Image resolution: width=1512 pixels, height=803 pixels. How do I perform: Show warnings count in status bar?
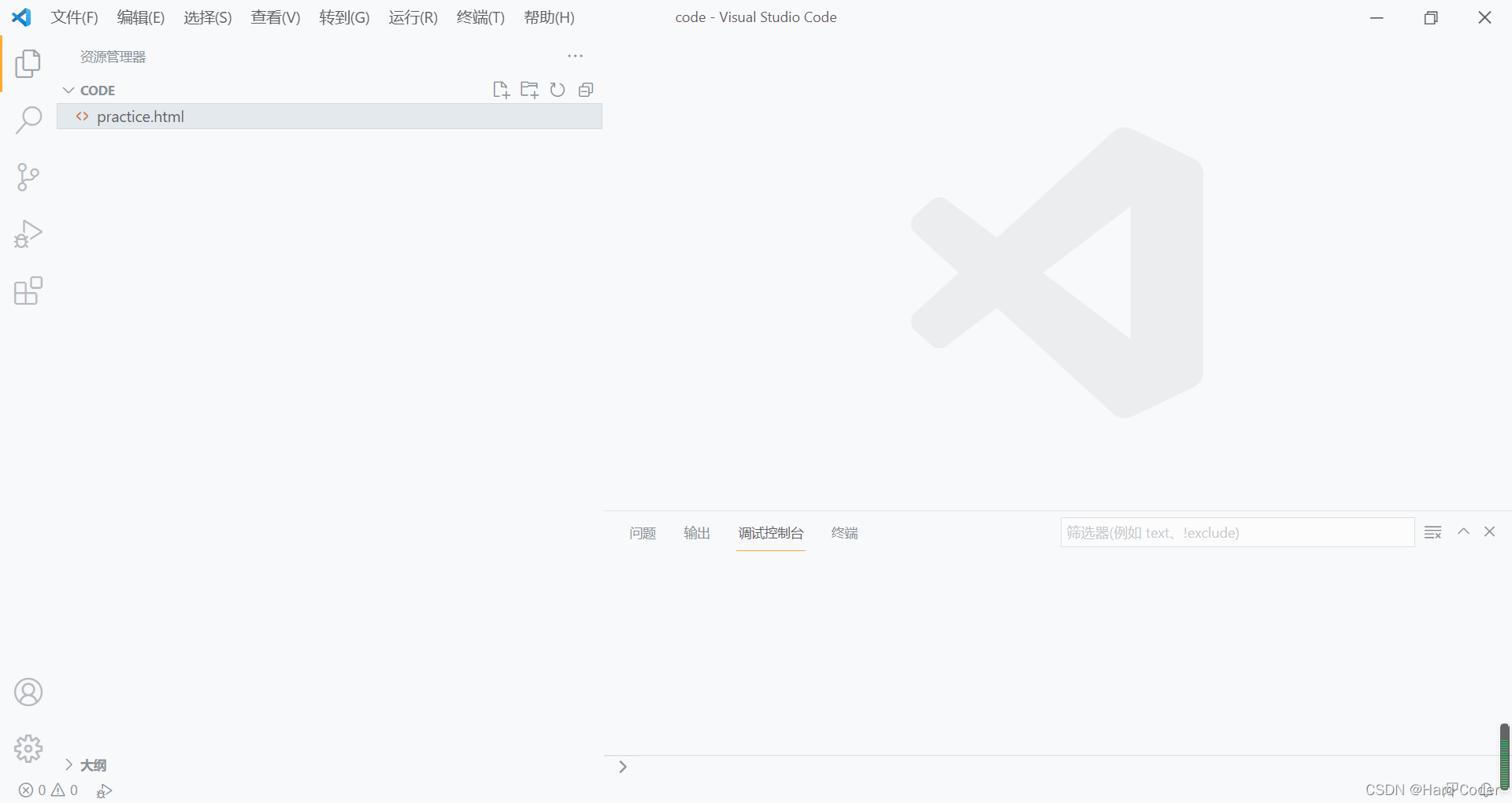pyautogui.click(x=65, y=790)
